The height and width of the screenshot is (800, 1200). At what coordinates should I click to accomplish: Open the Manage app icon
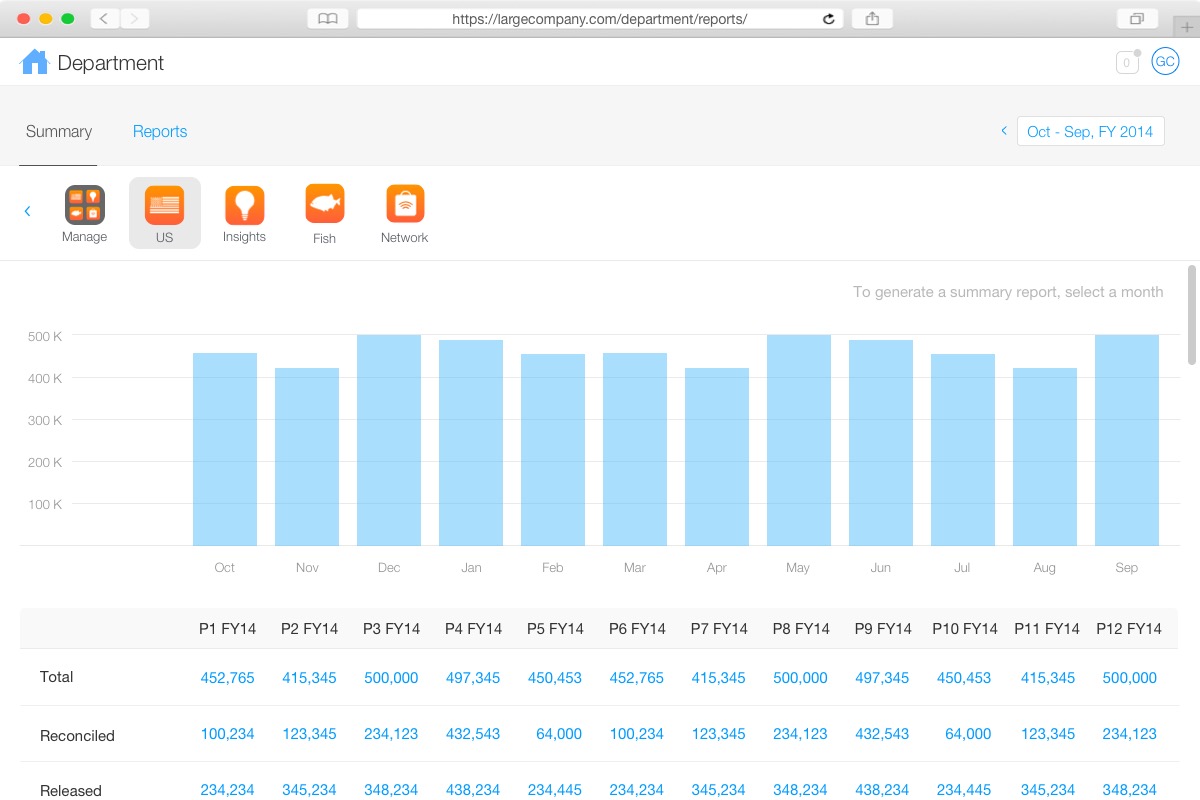85,205
